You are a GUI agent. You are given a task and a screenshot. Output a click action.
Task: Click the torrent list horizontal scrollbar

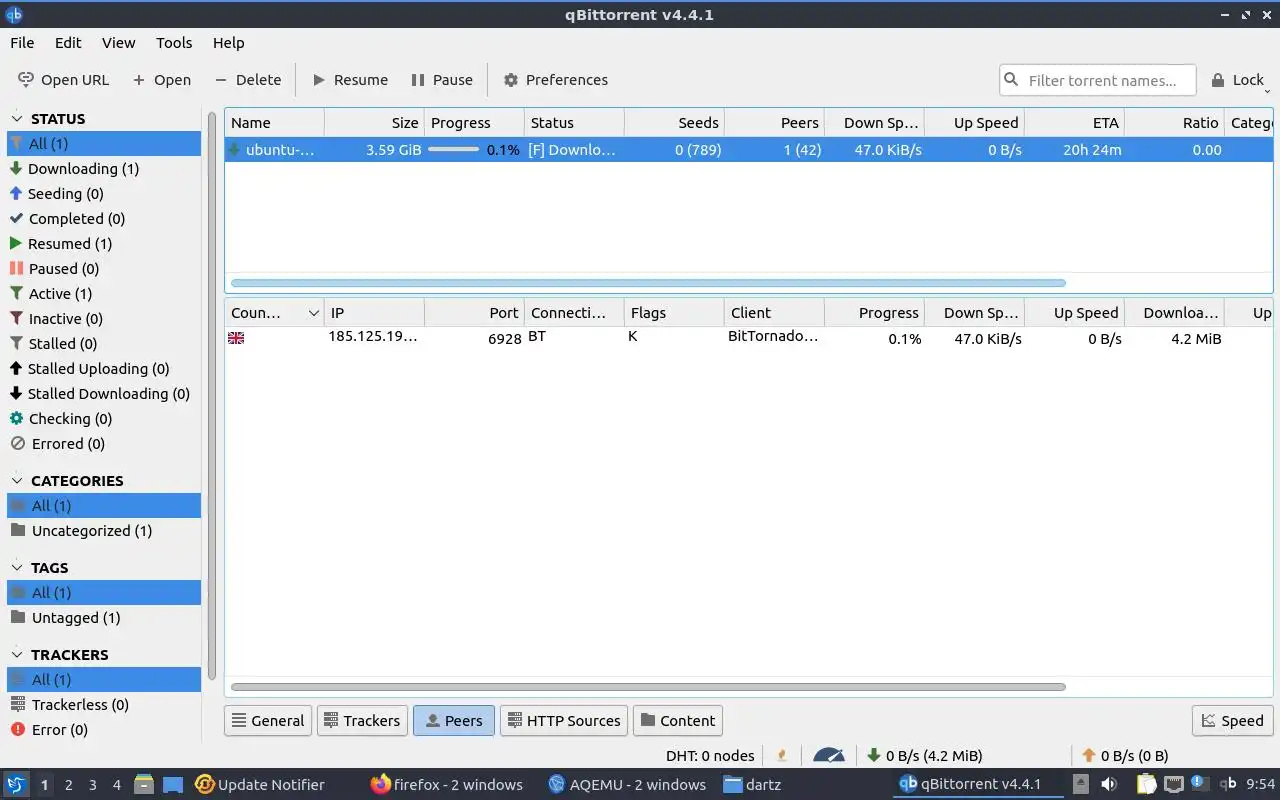[648, 283]
